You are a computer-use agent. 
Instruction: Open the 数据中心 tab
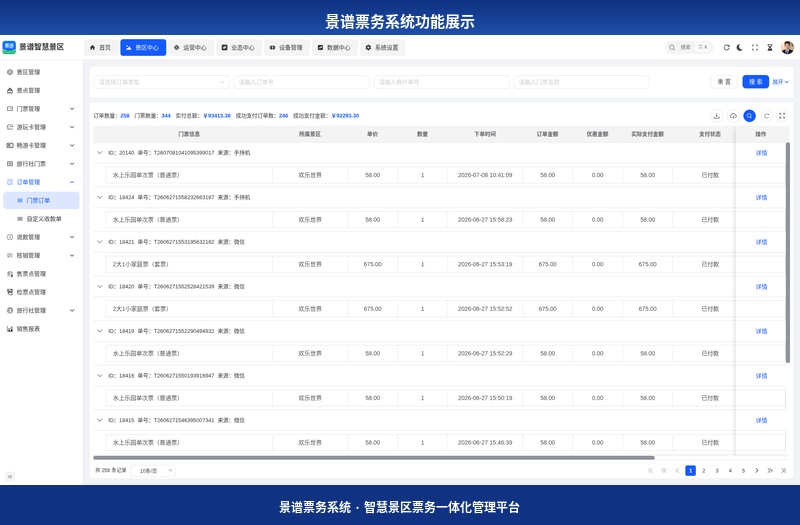point(334,47)
